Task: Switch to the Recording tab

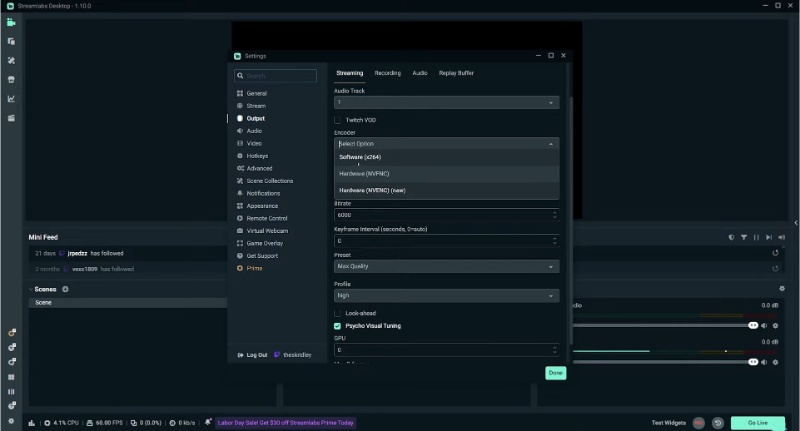Action: tap(388, 73)
